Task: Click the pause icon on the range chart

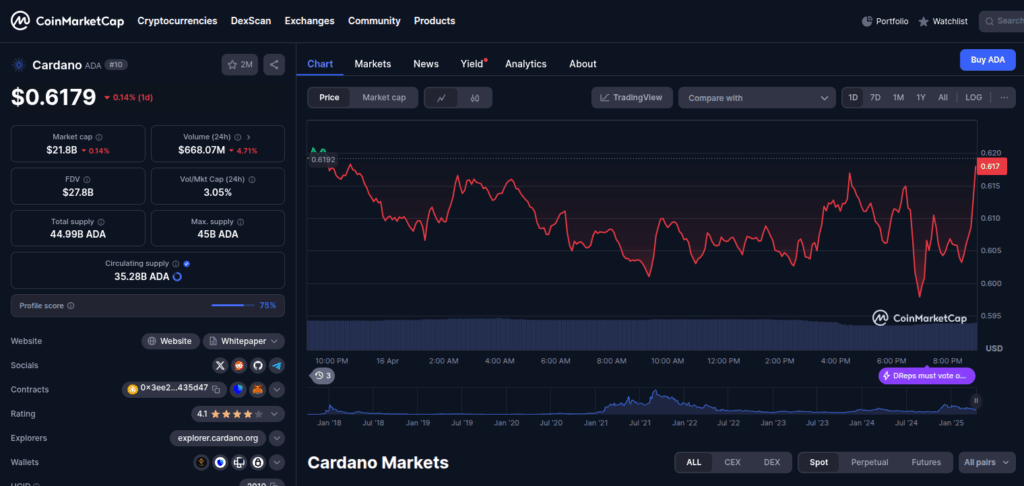Action: pyautogui.click(x=976, y=400)
